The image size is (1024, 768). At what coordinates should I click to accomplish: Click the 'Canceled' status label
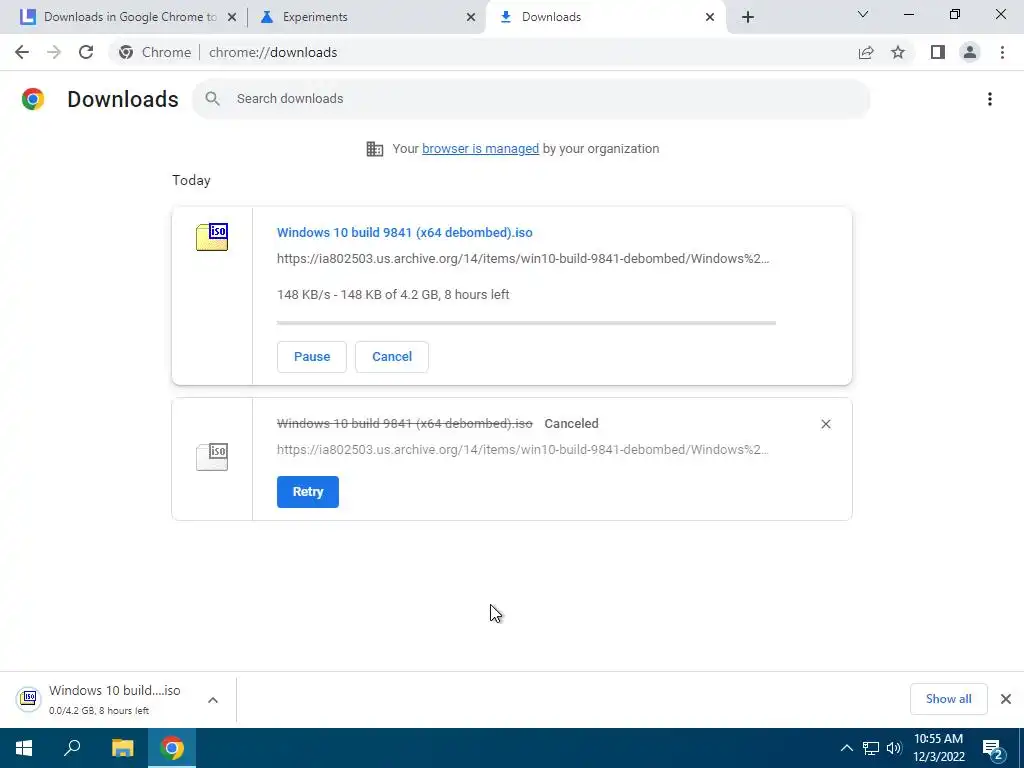point(571,424)
